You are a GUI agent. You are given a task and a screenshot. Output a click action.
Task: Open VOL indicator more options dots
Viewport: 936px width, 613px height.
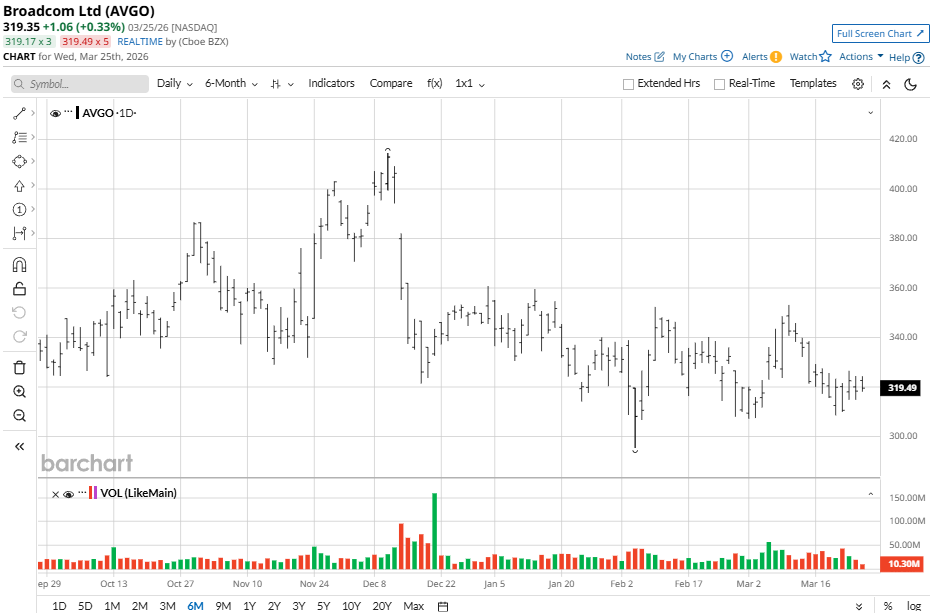click(82, 492)
